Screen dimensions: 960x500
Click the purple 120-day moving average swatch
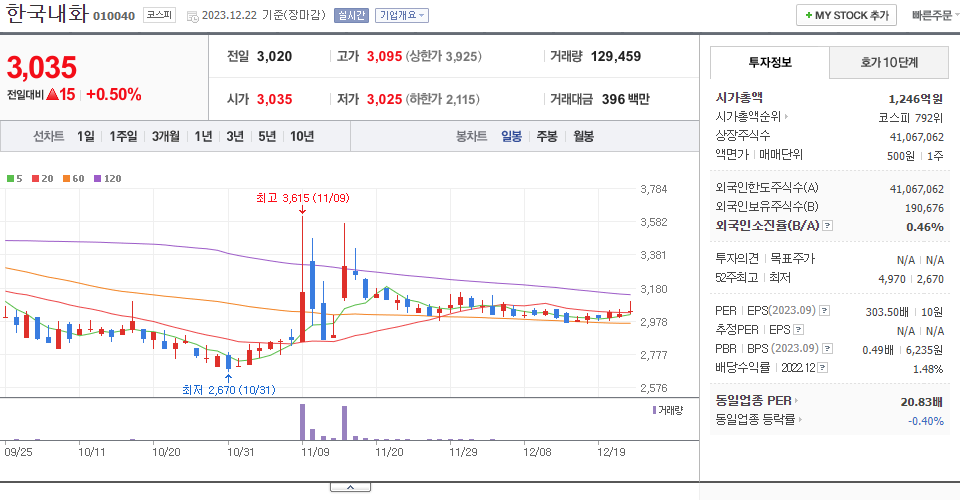pos(97,179)
